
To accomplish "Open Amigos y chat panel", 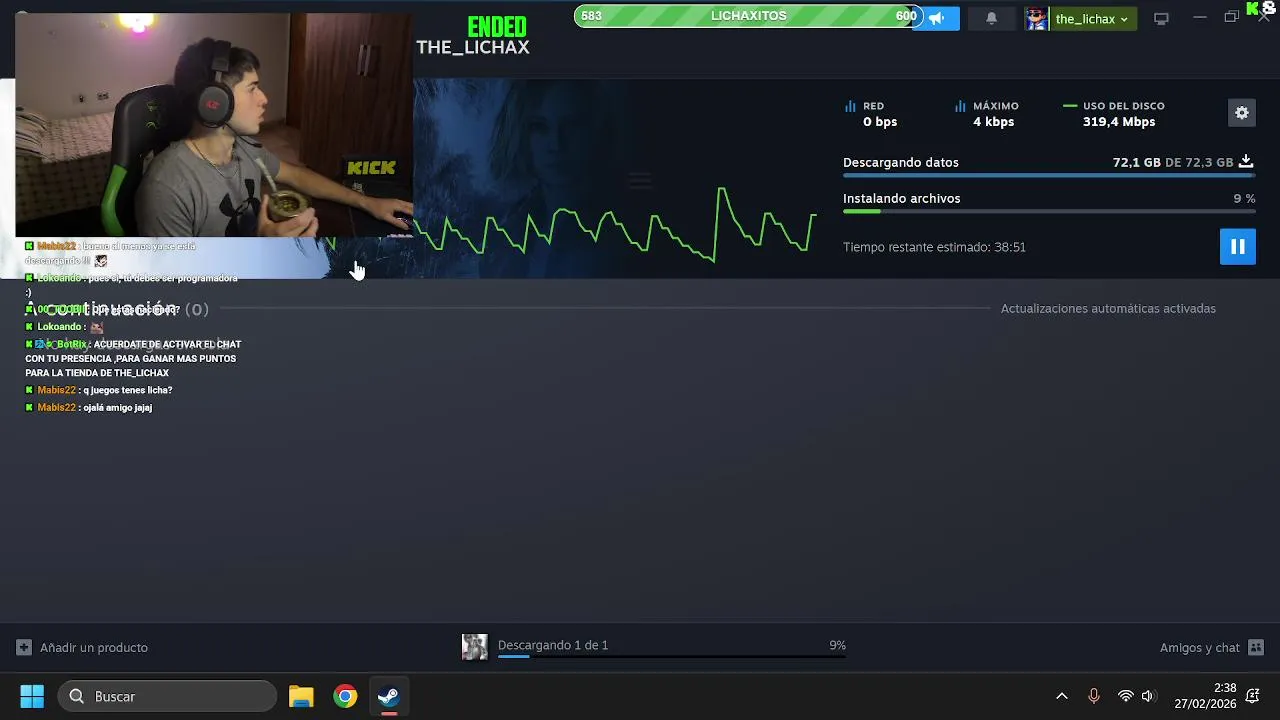I will tap(1200, 648).
